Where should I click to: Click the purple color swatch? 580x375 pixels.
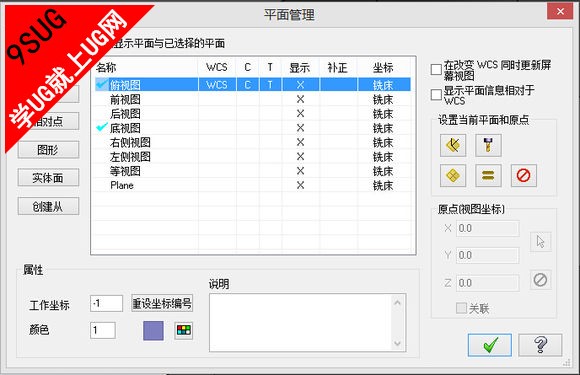153,330
